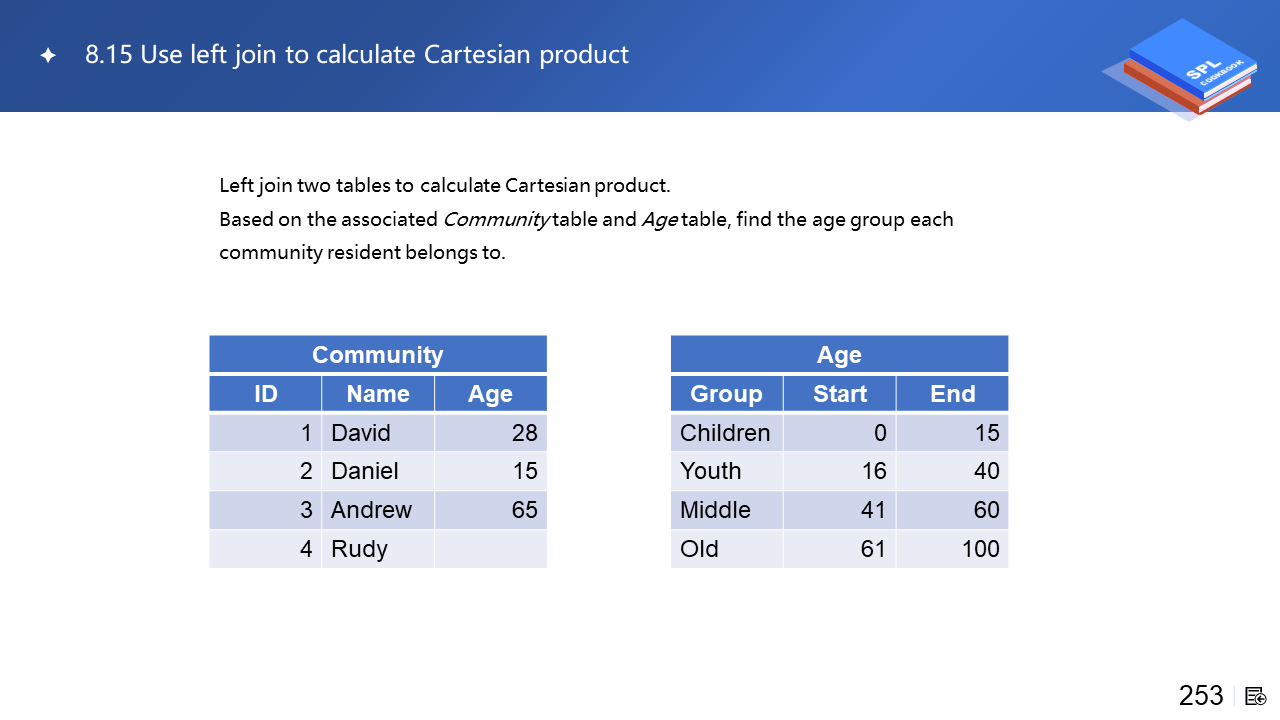Click the star bullet in the header
This screenshot has height=720, width=1280.
click(x=48, y=55)
